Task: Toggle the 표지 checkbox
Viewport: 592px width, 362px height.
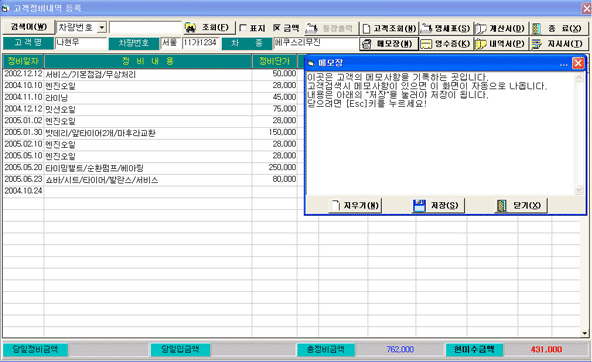Action: pos(244,28)
